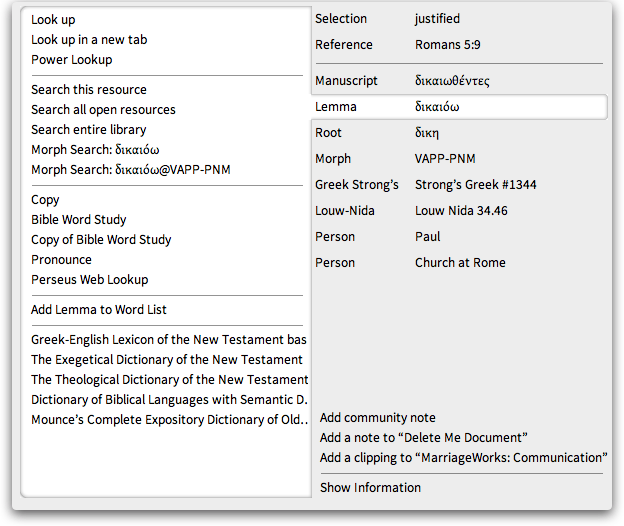Select the Root row δικη

pyautogui.click(x=459, y=132)
